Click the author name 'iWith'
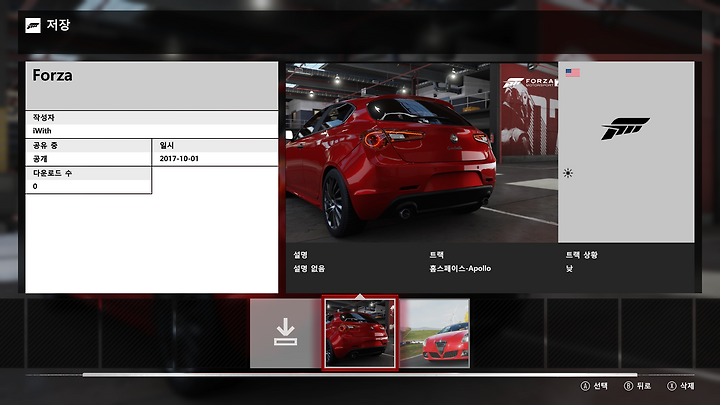The width and height of the screenshot is (720, 405). click(x=42, y=131)
